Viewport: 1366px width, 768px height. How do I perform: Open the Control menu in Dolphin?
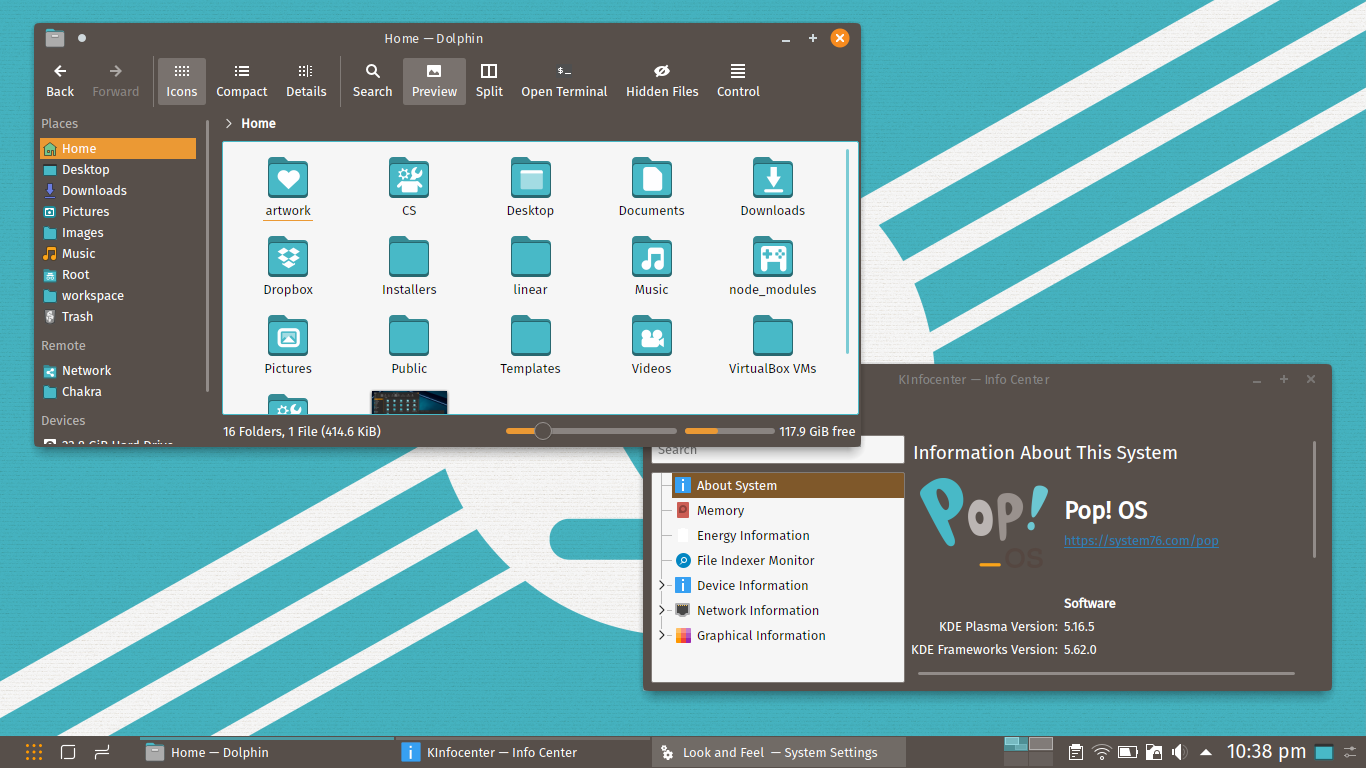tap(738, 81)
